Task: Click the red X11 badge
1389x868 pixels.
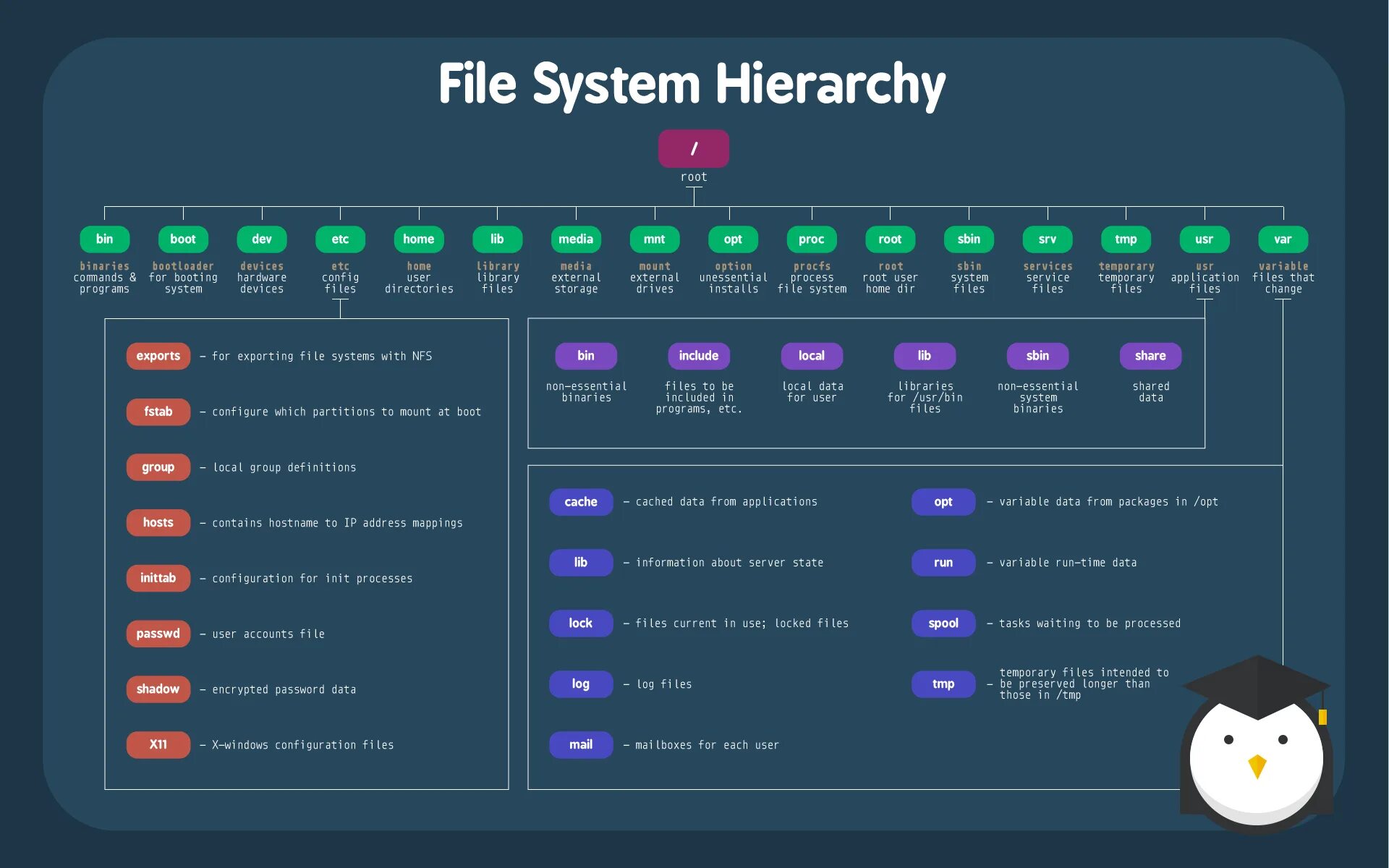Action: pyautogui.click(x=158, y=744)
